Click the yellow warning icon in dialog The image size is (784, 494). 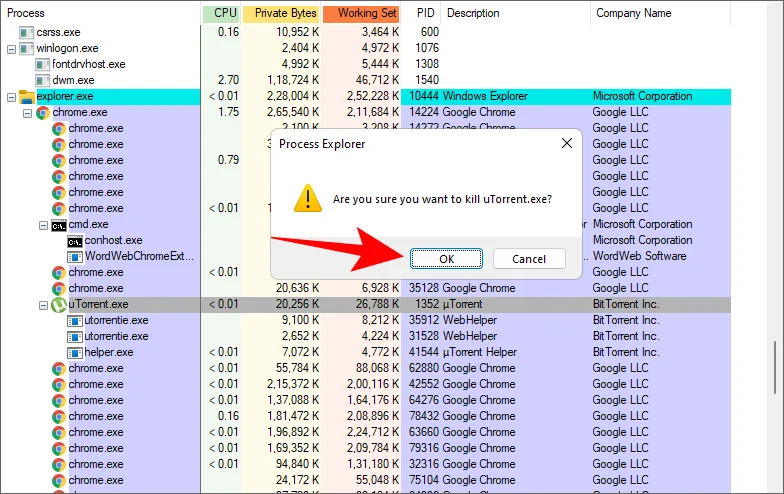coord(307,198)
